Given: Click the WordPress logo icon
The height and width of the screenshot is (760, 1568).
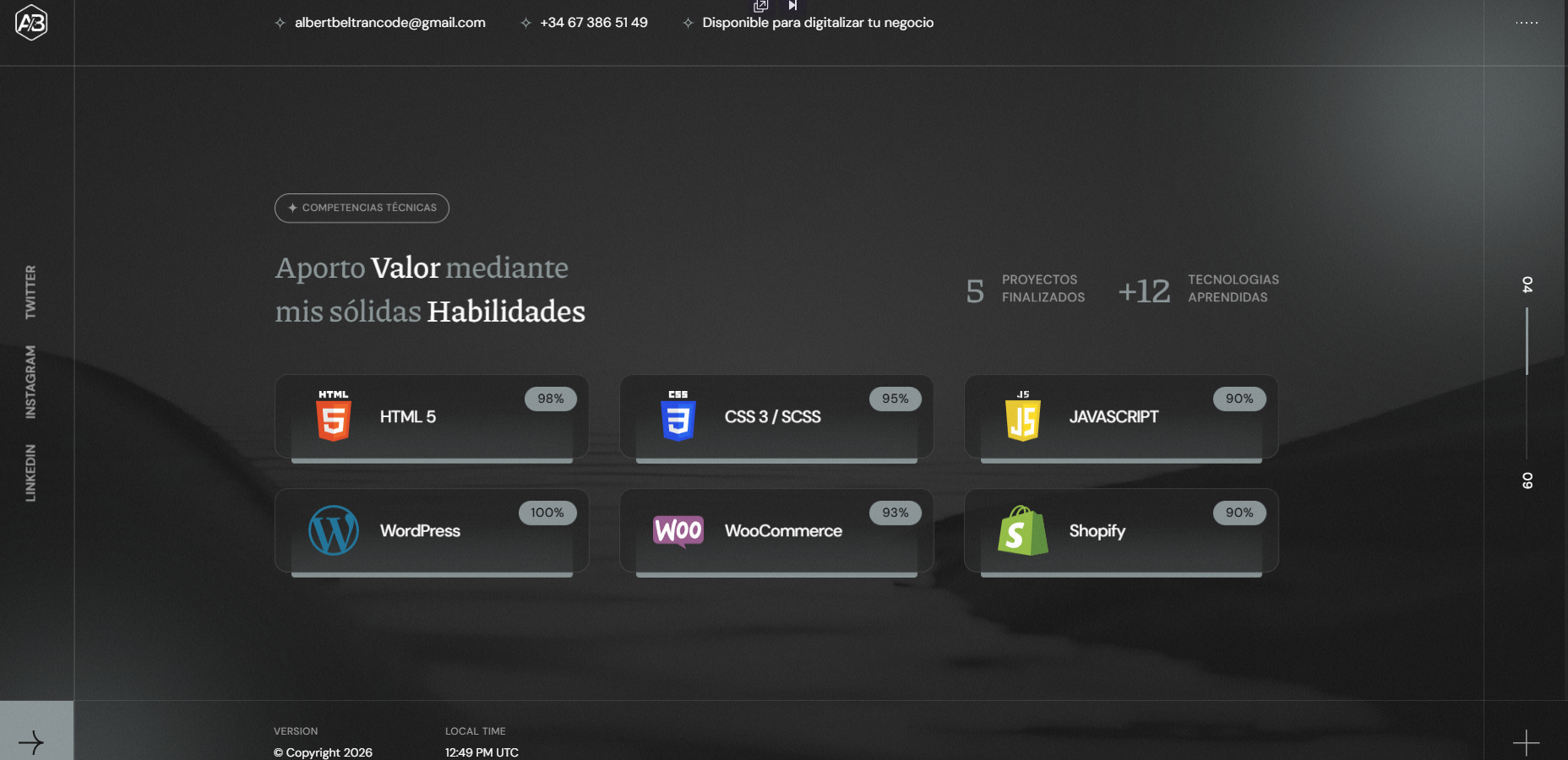Looking at the screenshot, I should coord(334,530).
